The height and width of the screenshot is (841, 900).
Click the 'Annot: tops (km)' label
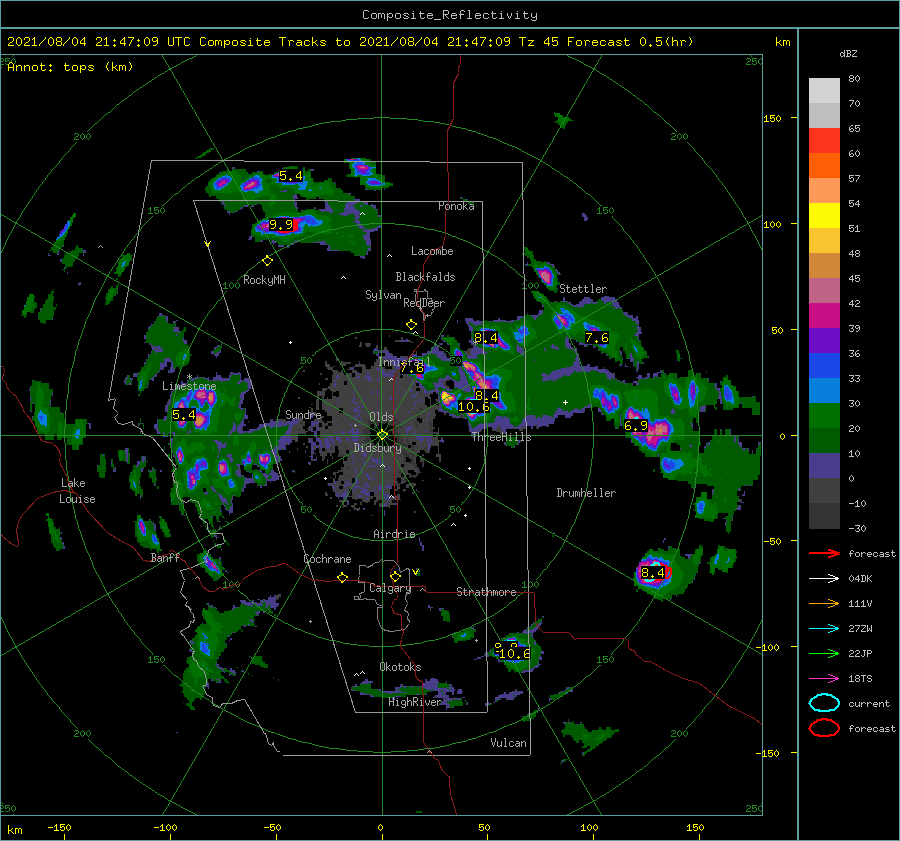(70, 67)
